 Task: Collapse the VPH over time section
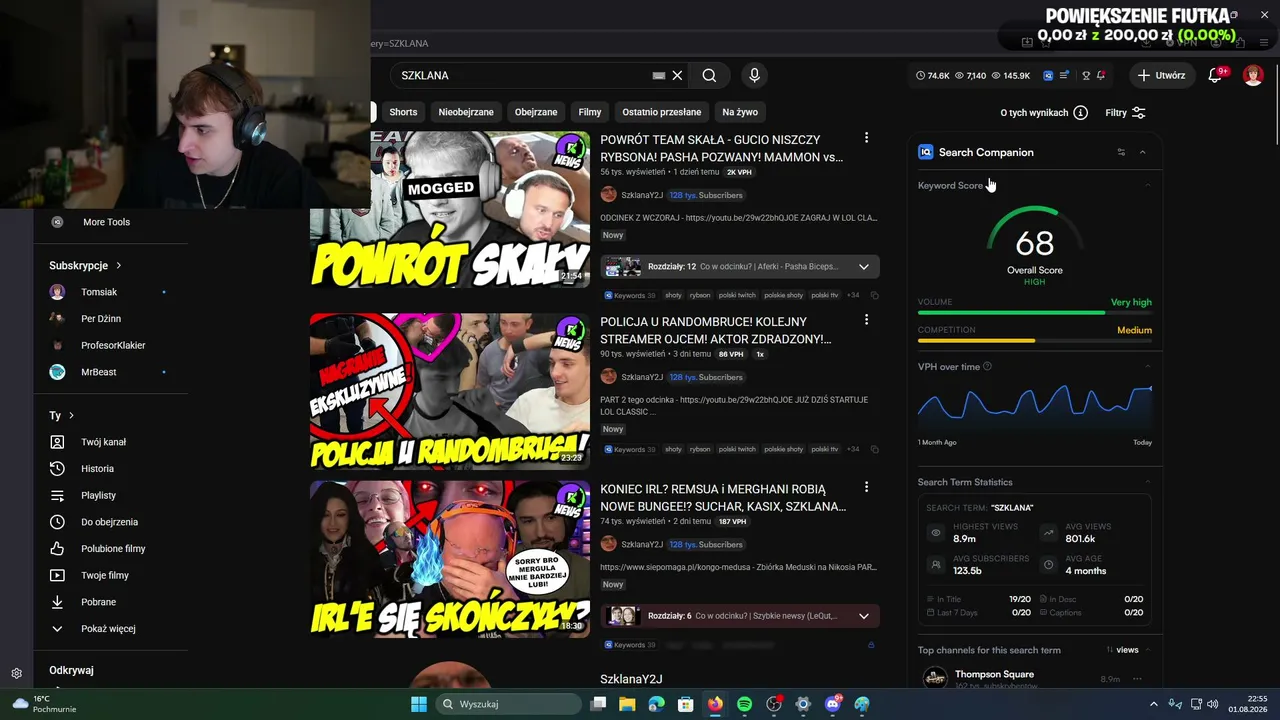point(1147,367)
